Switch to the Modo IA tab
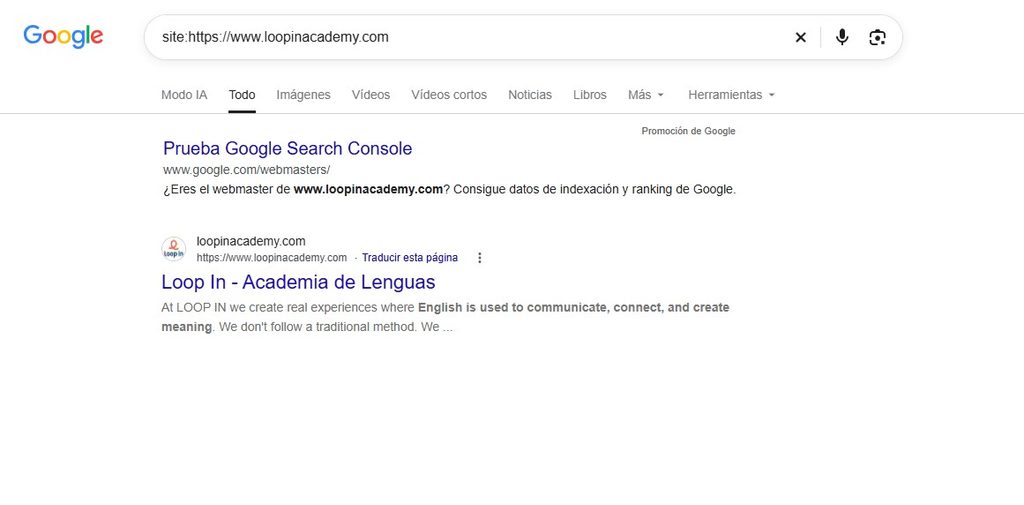The image size is (1024, 505). coord(184,95)
